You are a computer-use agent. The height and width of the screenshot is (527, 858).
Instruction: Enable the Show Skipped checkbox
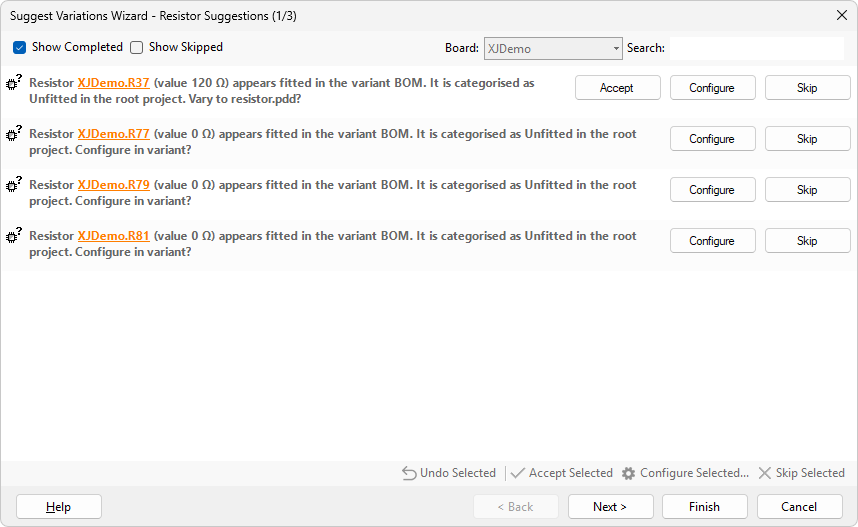(137, 47)
